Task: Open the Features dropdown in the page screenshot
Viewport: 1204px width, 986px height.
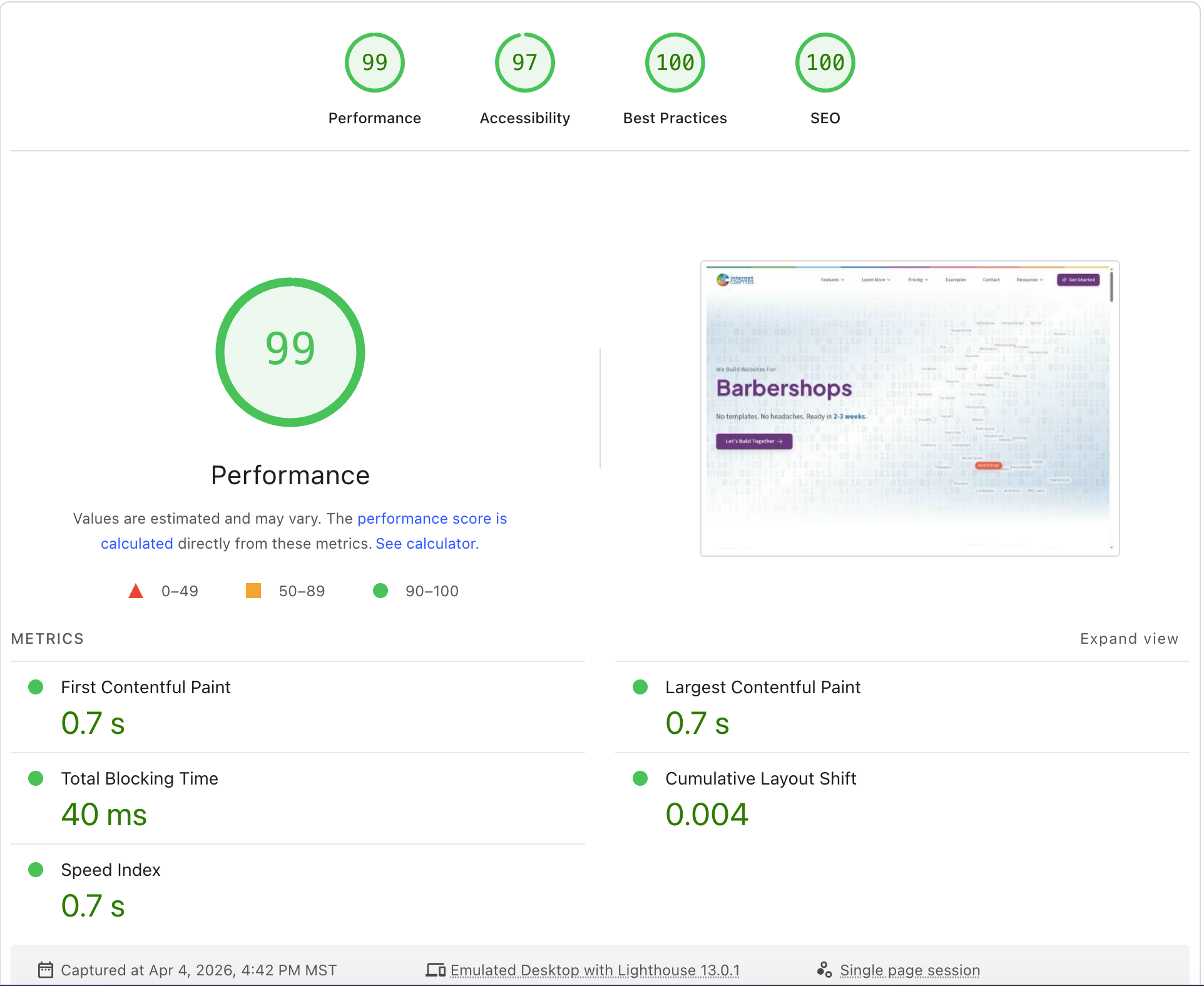Action: tap(833, 280)
